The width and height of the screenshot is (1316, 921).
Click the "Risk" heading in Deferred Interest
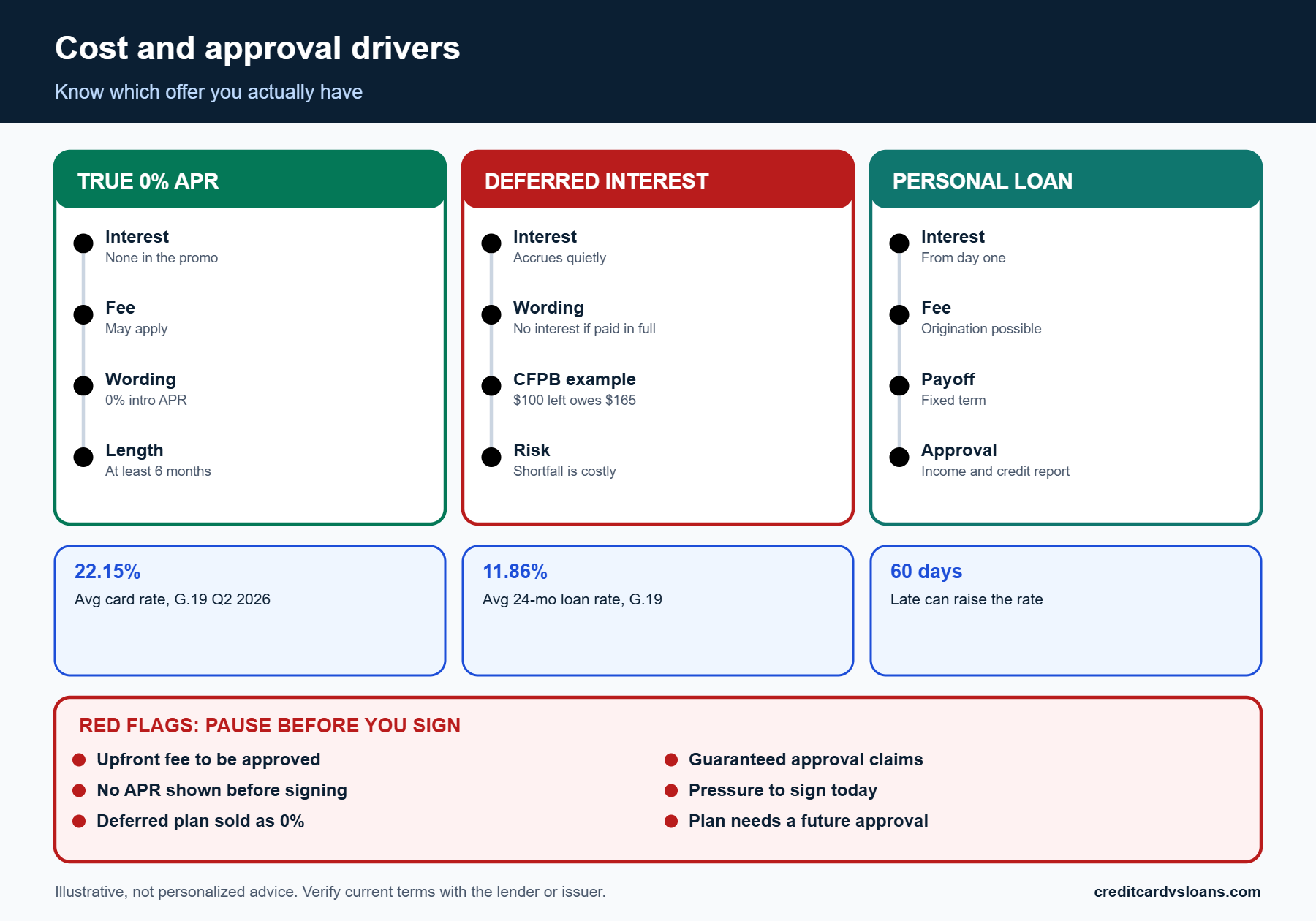click(532, 450)
